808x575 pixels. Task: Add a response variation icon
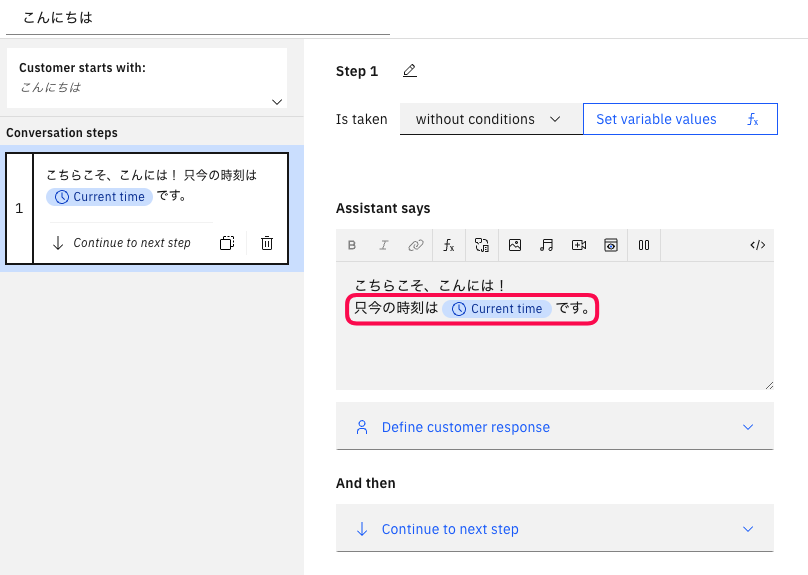[x=482, y=245]
